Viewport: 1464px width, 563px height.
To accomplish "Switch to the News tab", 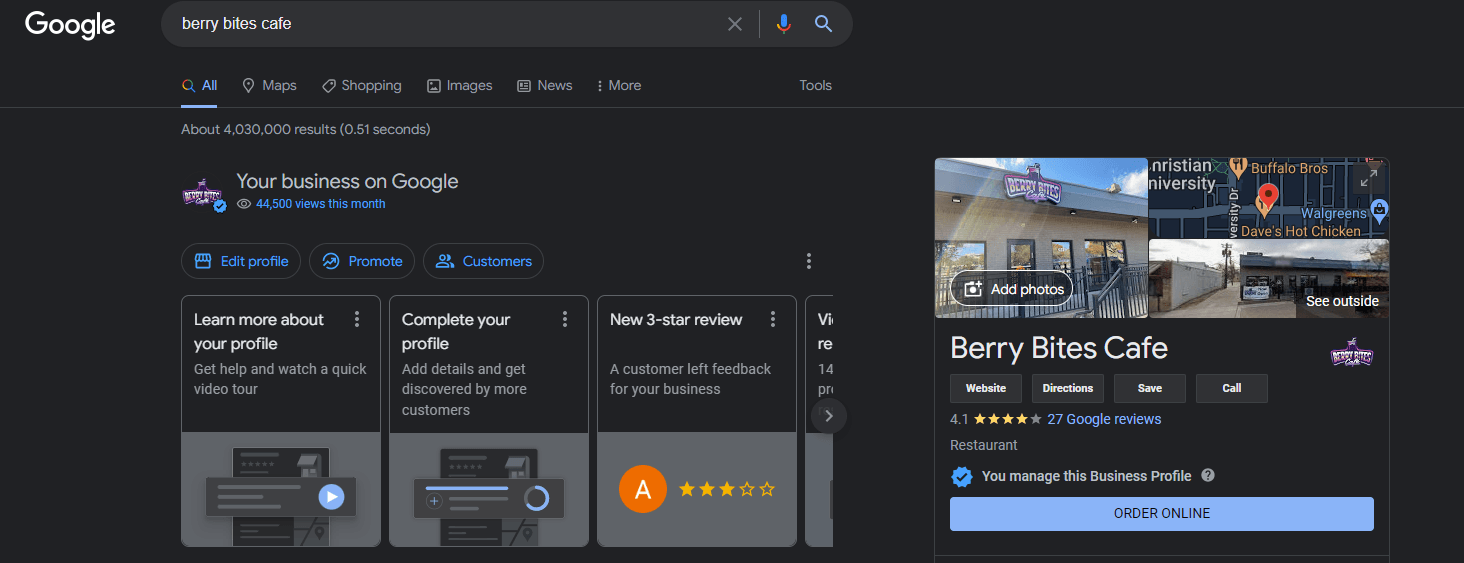I will coord(545,86).
